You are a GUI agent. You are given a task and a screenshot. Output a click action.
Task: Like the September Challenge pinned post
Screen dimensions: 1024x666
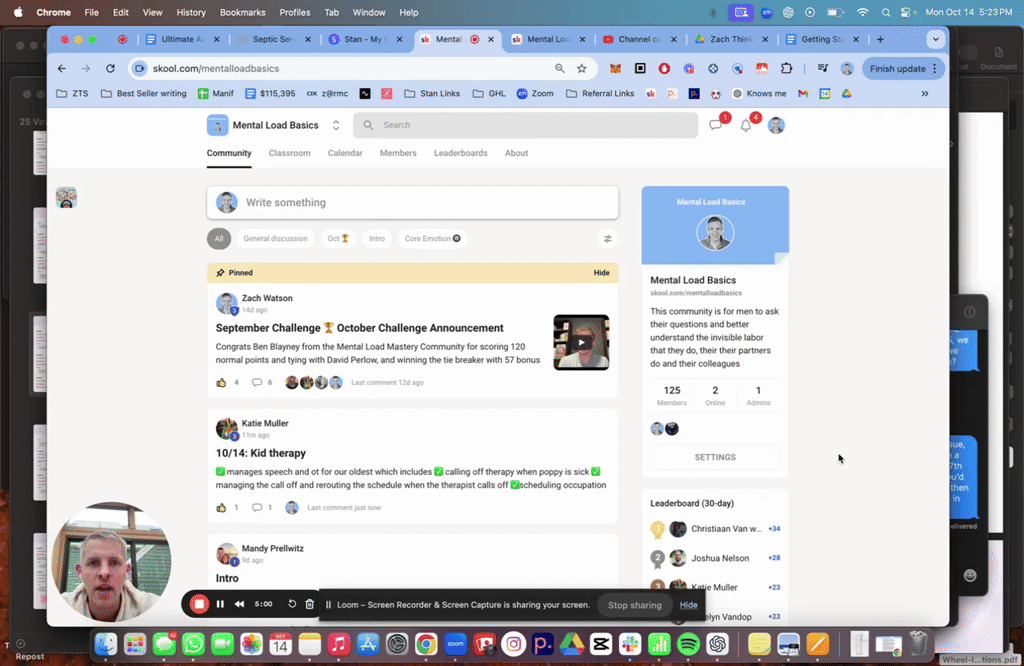pos(221,382)
